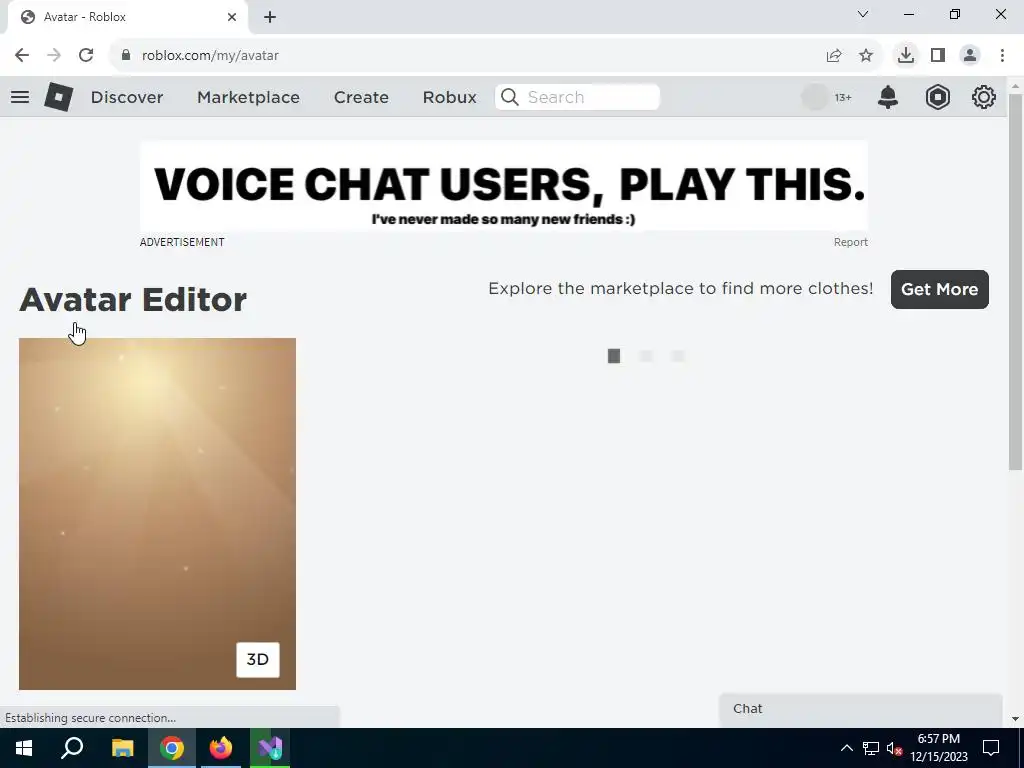Click the user avatar profile circle
Viewport: 1024px width, 768px height.
[814, 97]
